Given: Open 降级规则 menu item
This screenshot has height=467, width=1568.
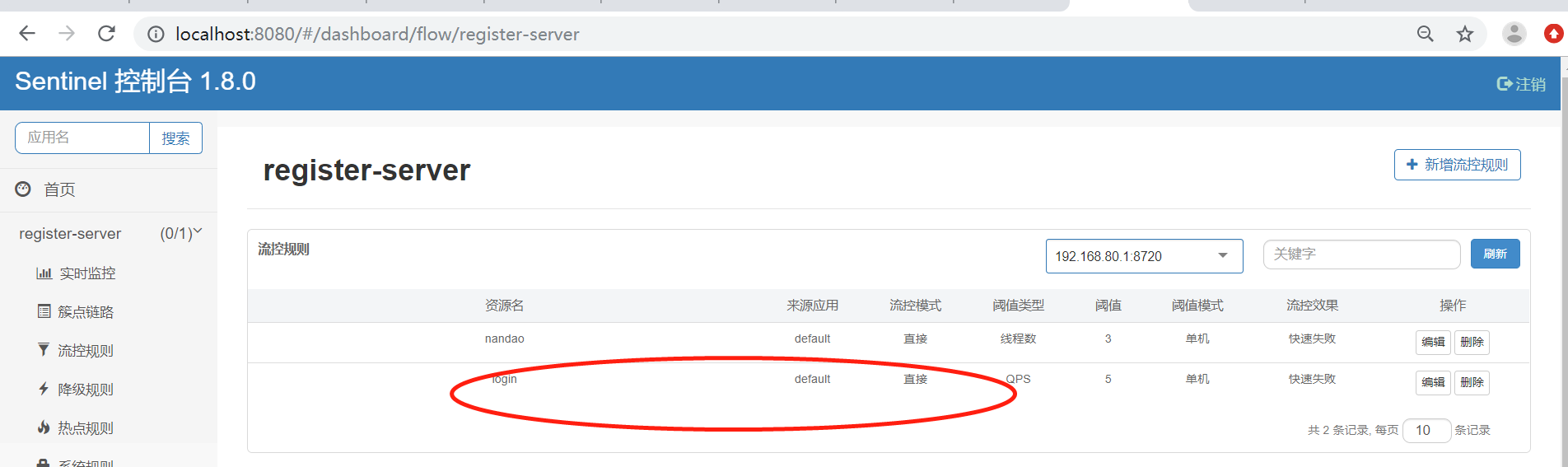Looking at the screenshot, I should 86,390.
